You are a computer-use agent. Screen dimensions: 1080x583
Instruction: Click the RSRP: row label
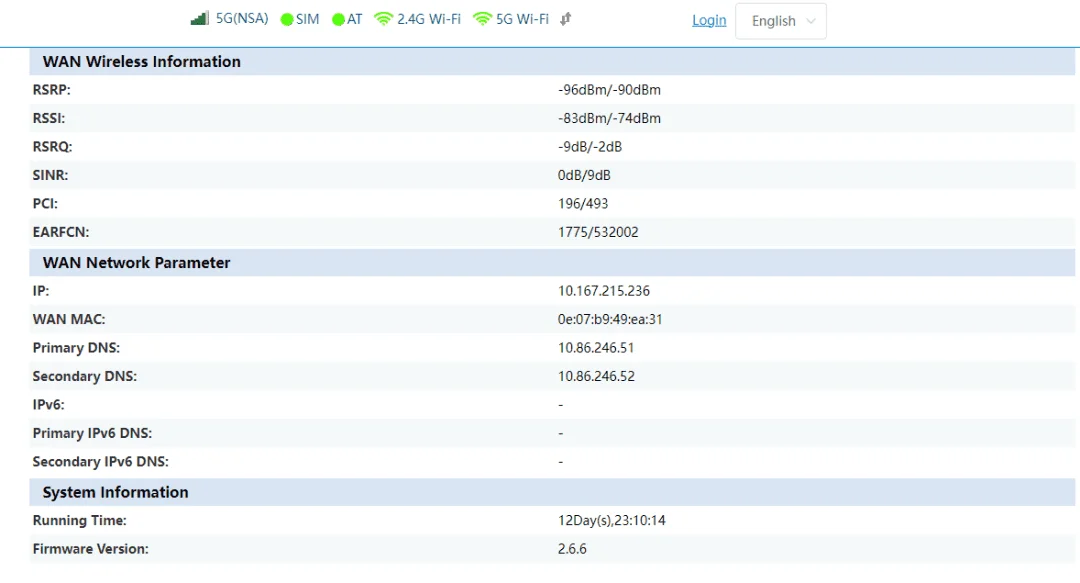[x=51, y=90]
